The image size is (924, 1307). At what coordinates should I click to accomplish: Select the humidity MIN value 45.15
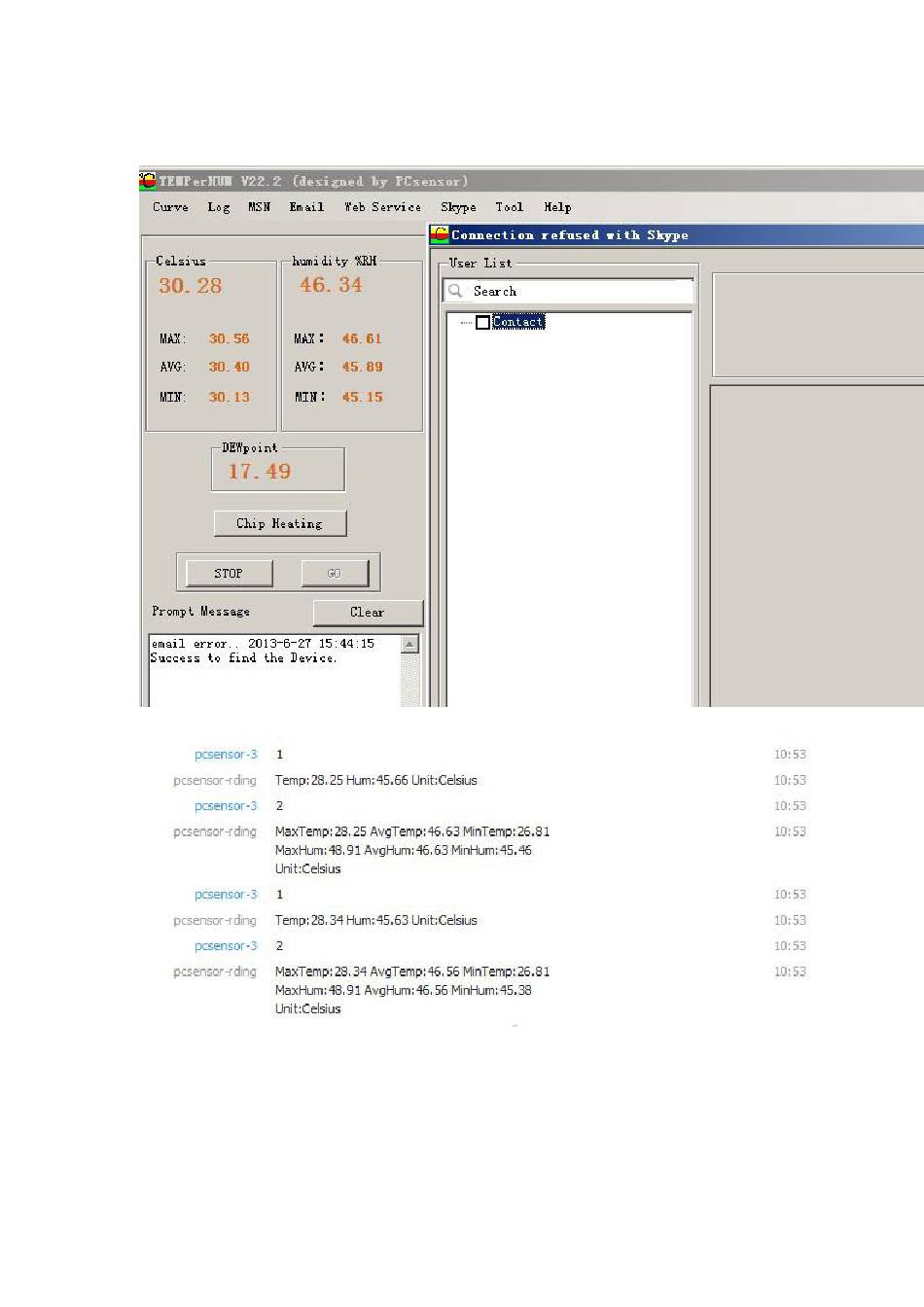(x=362, y=397)
